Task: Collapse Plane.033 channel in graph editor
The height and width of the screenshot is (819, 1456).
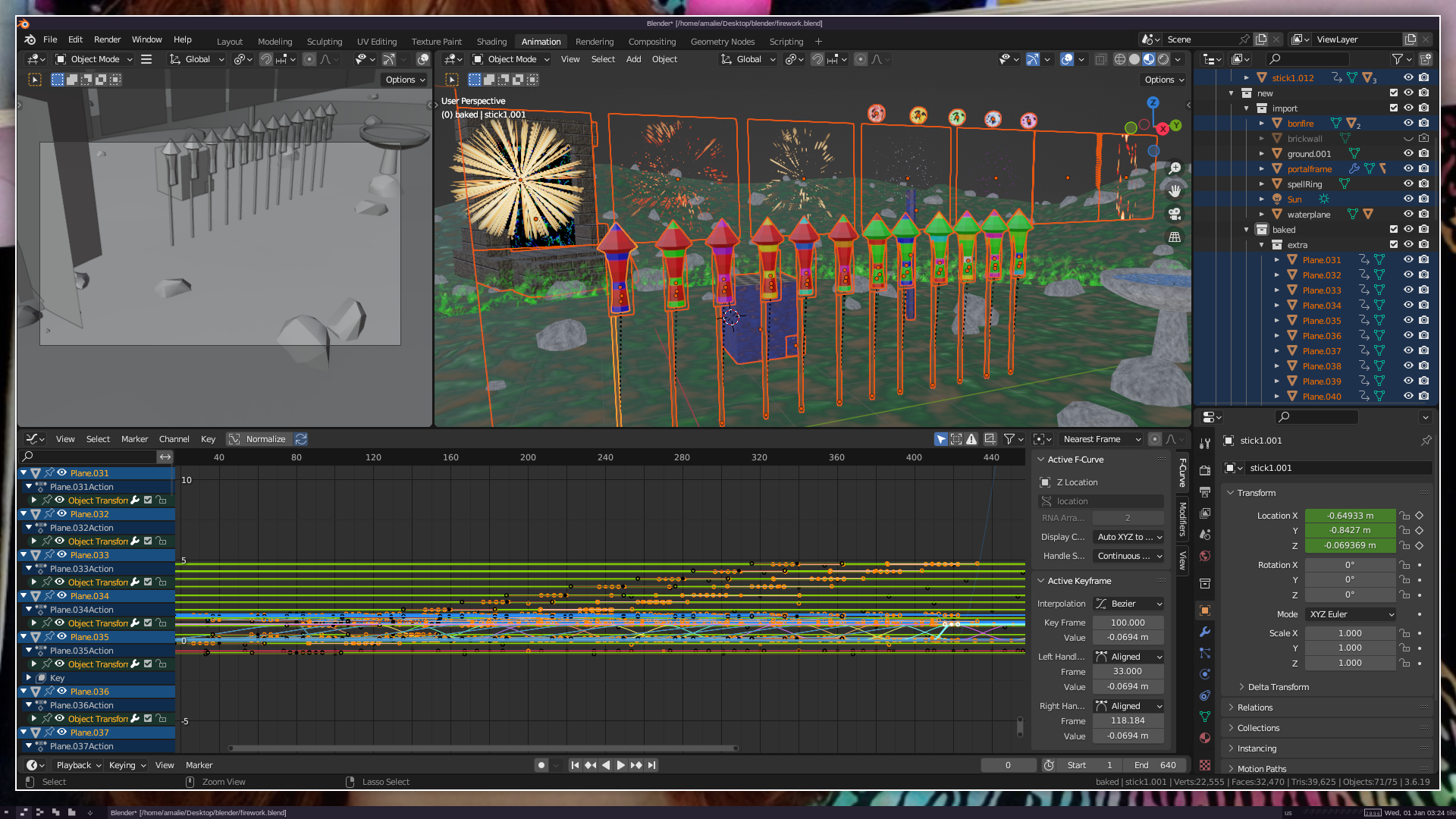Action: point(24,555)
